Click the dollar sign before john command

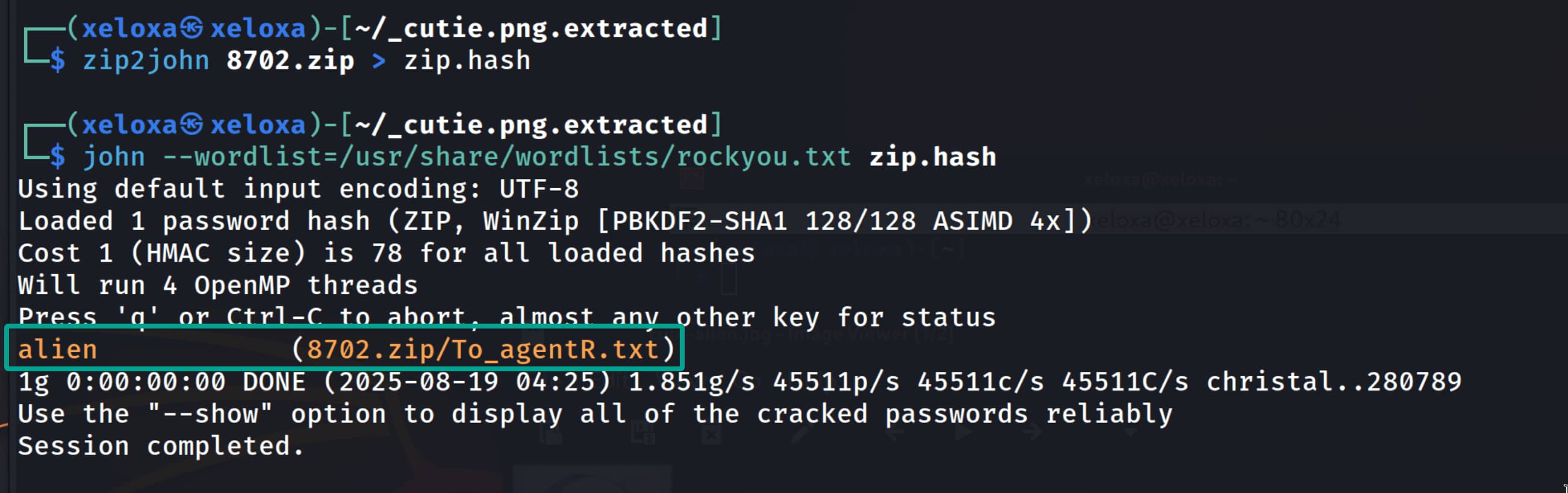click(x=58, y=157)
